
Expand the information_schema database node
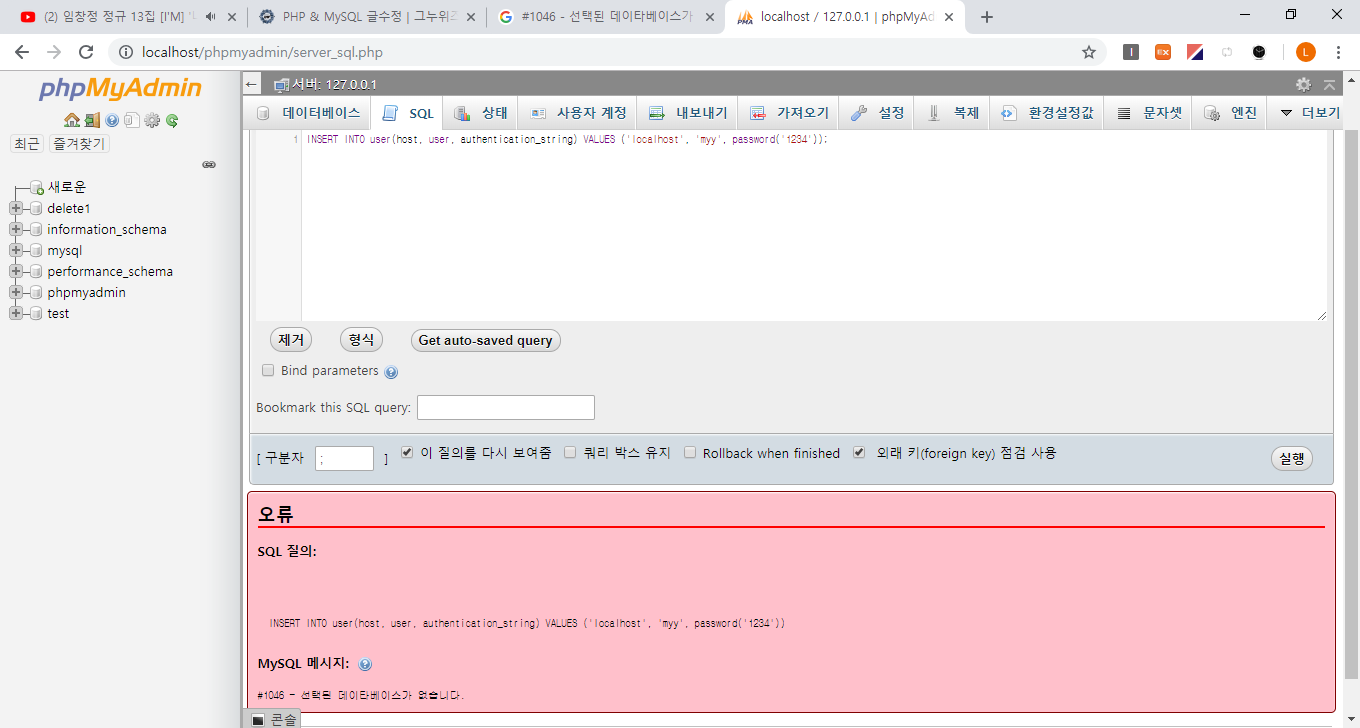tap(15, 229)
